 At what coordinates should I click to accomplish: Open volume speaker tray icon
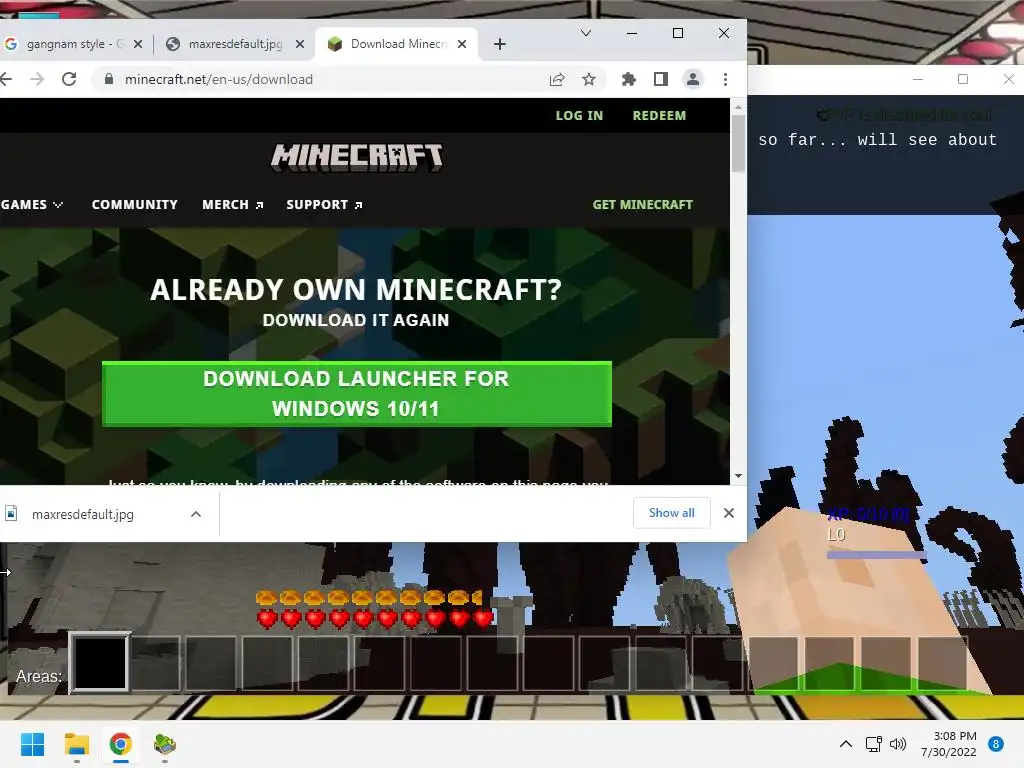[899, 744]
